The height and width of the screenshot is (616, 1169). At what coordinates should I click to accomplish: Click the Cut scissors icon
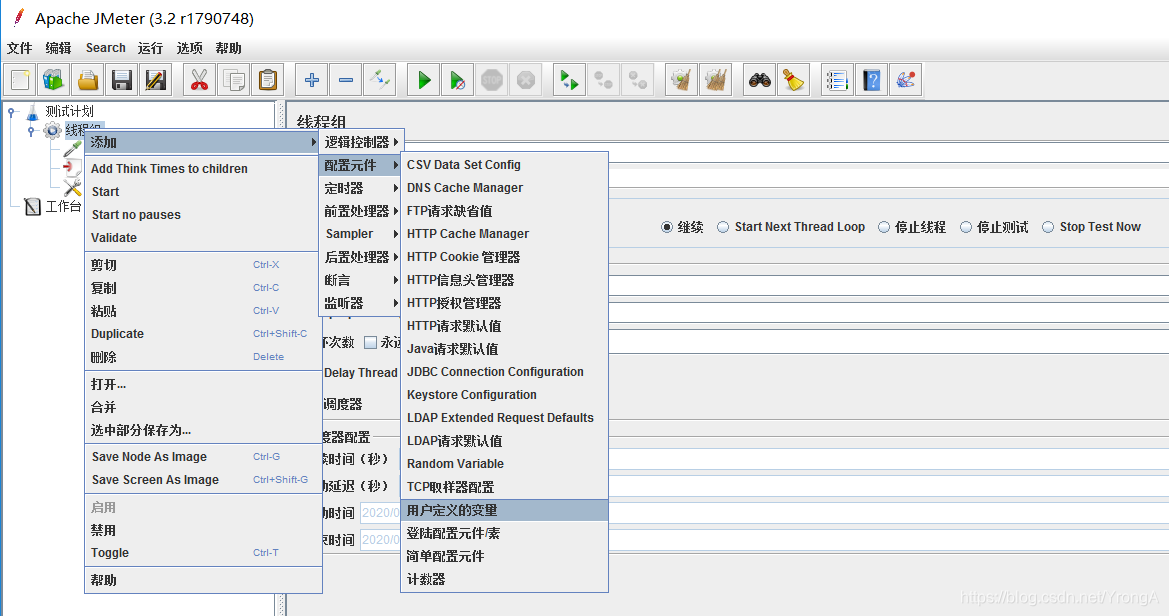(199, 80)
